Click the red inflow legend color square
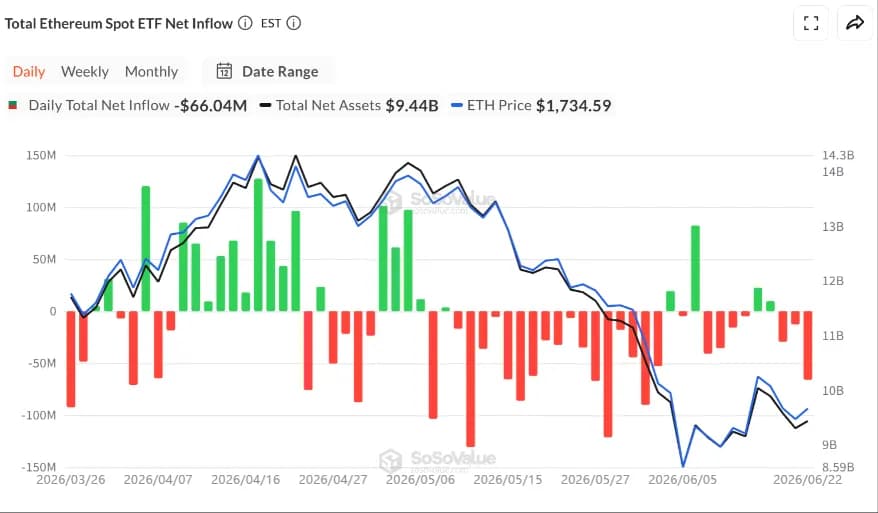This screenshot has height=513, width=878. 12,105
